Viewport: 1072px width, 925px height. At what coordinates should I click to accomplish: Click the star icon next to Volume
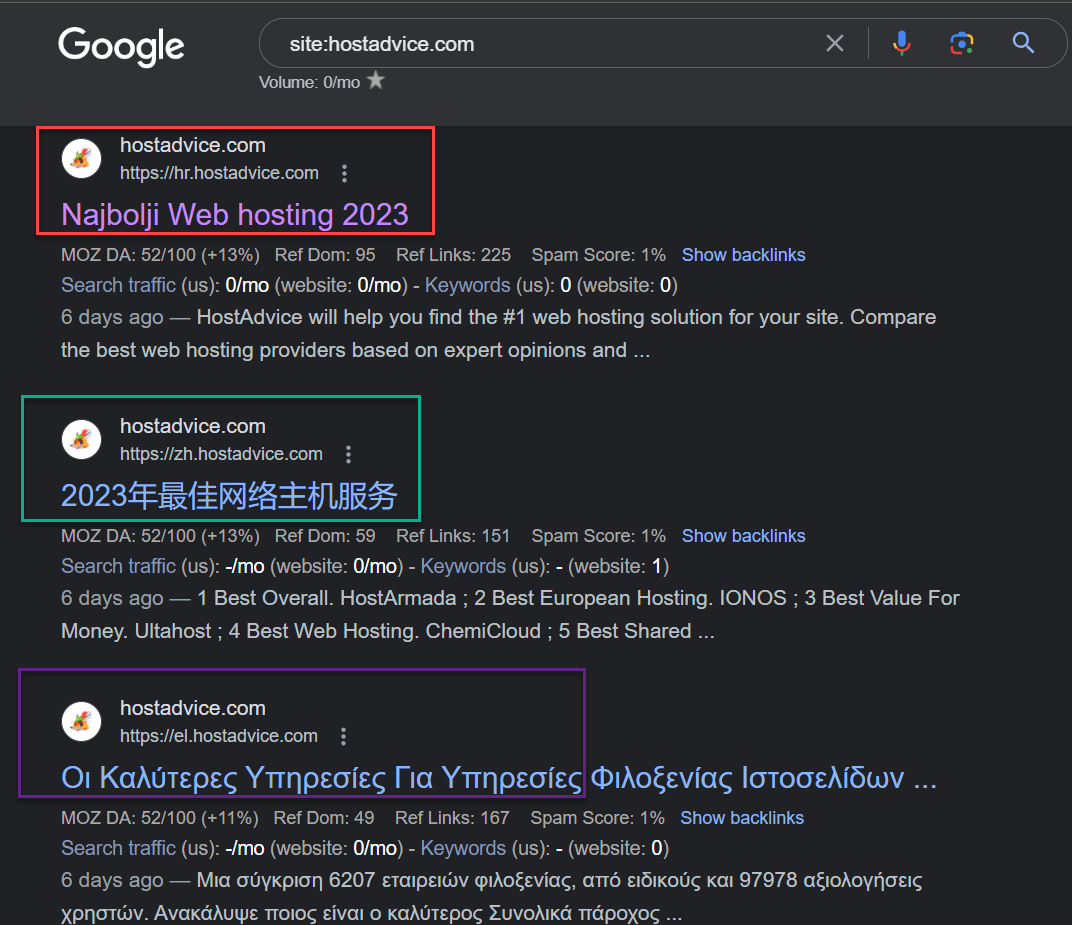point(376,81)
